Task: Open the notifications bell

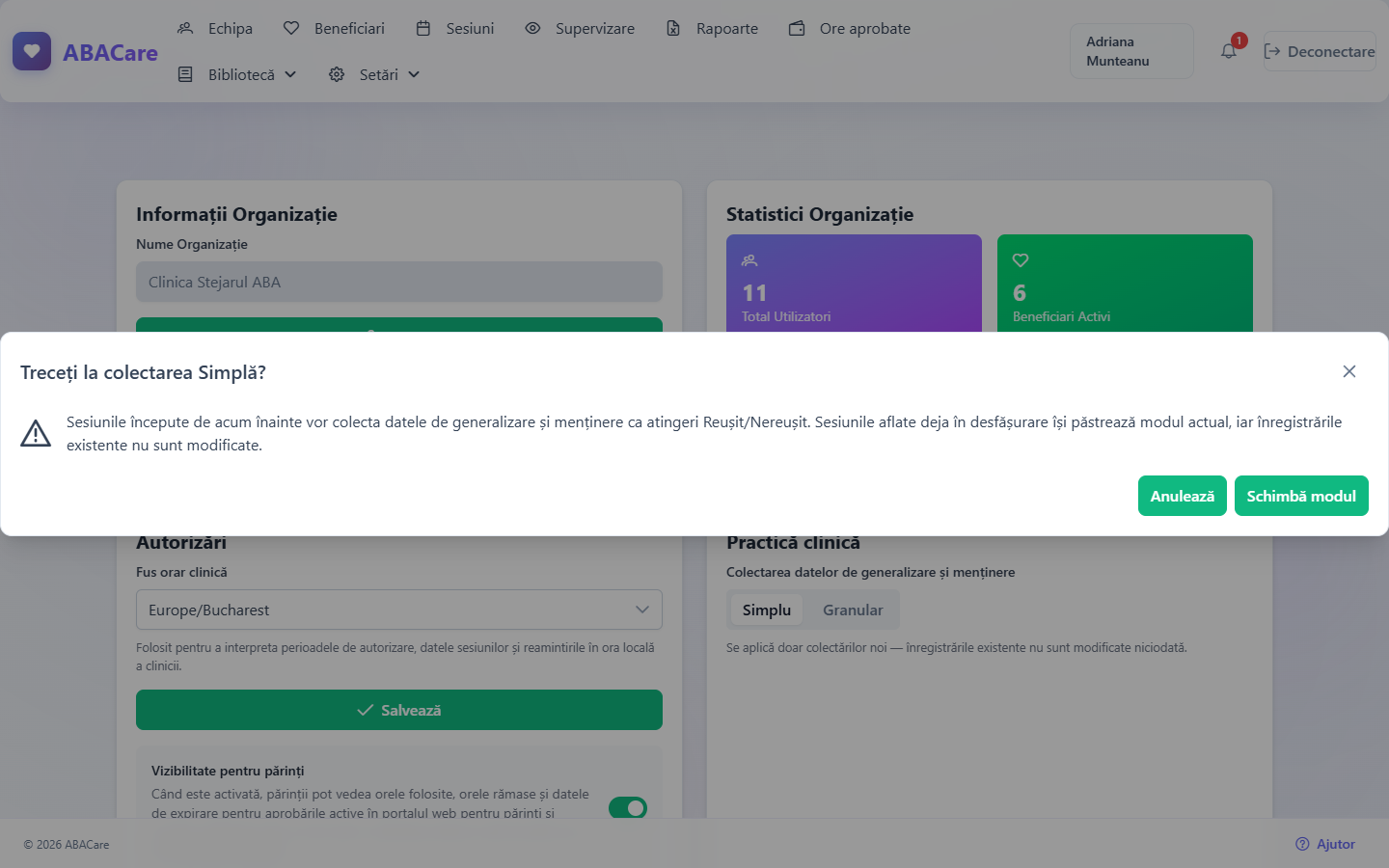Action: click(1229, 51)
